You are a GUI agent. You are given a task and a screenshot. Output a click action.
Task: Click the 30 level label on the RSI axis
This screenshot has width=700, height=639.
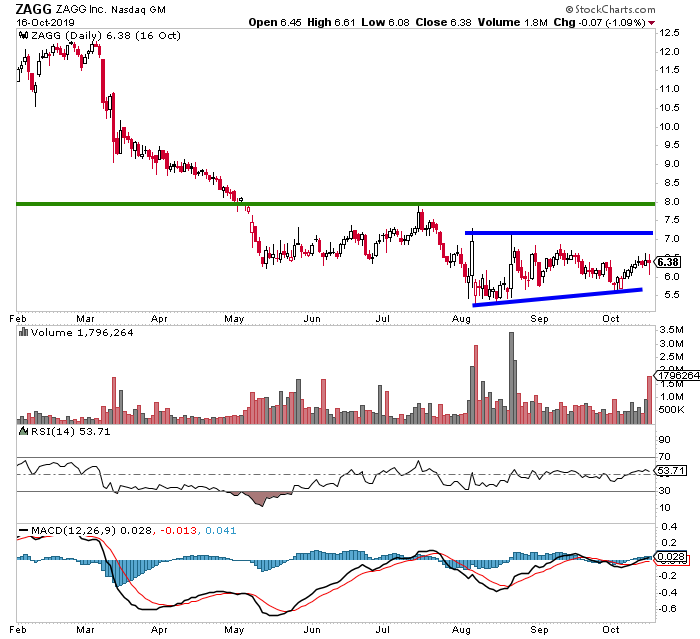point(665,490)
